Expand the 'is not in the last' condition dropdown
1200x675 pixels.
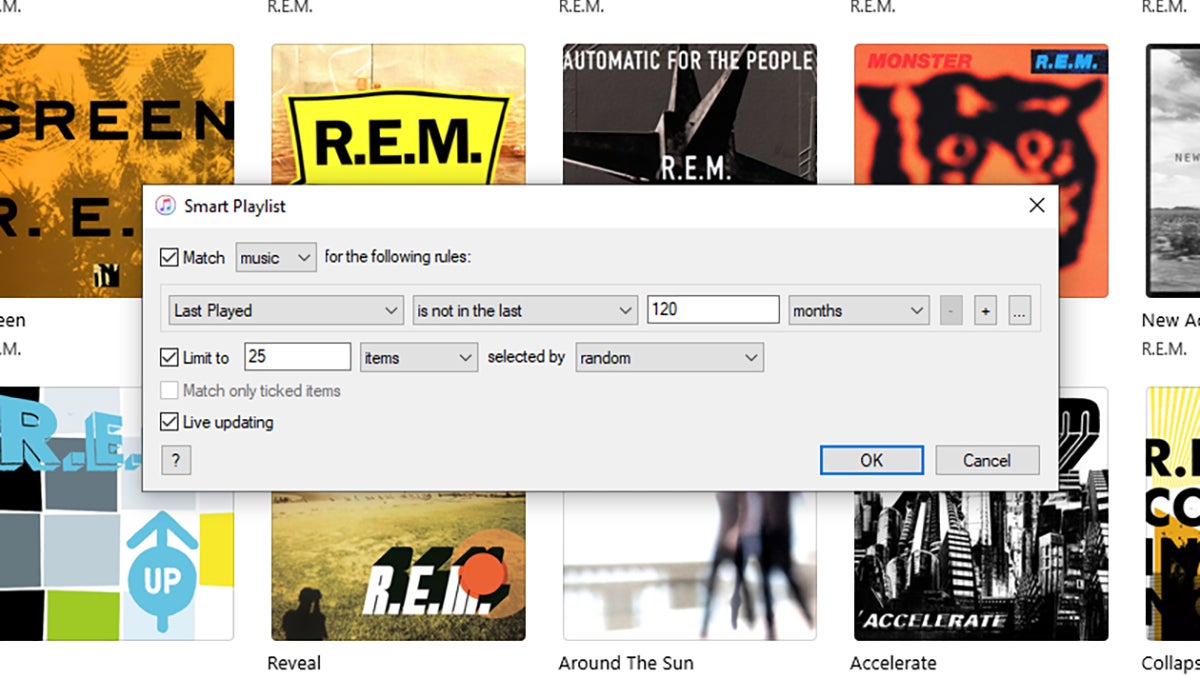[x=524, y=310]
